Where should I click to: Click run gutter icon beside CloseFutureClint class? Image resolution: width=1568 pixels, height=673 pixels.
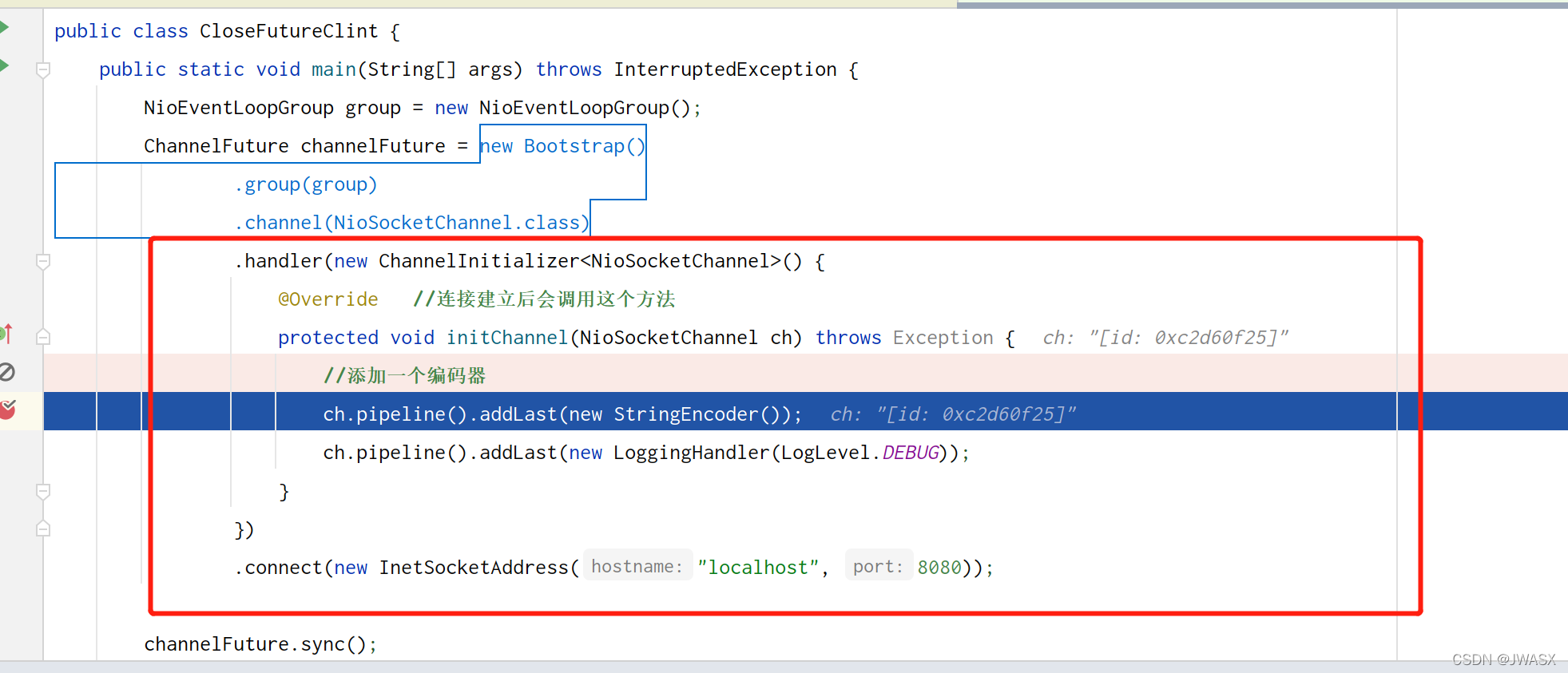(x=4, y=28)
